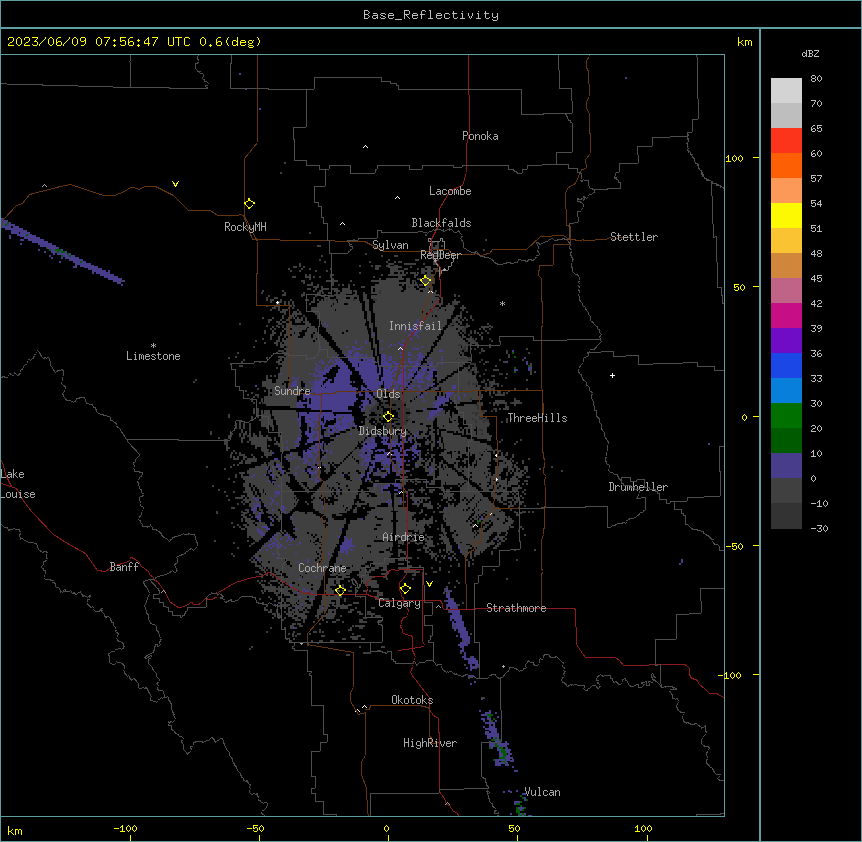862x842 pixels.
Task: Click the Vulcan city label
Action: (542, 792)
